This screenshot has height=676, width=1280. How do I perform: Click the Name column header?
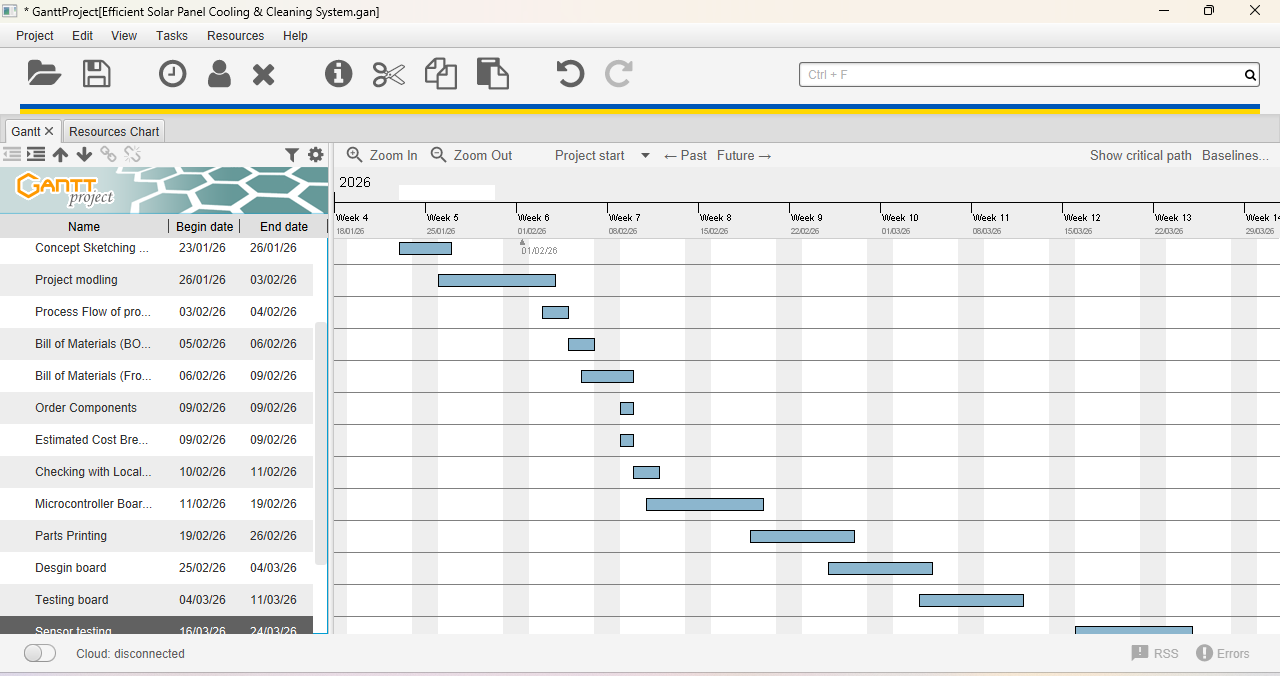(84, 227)
